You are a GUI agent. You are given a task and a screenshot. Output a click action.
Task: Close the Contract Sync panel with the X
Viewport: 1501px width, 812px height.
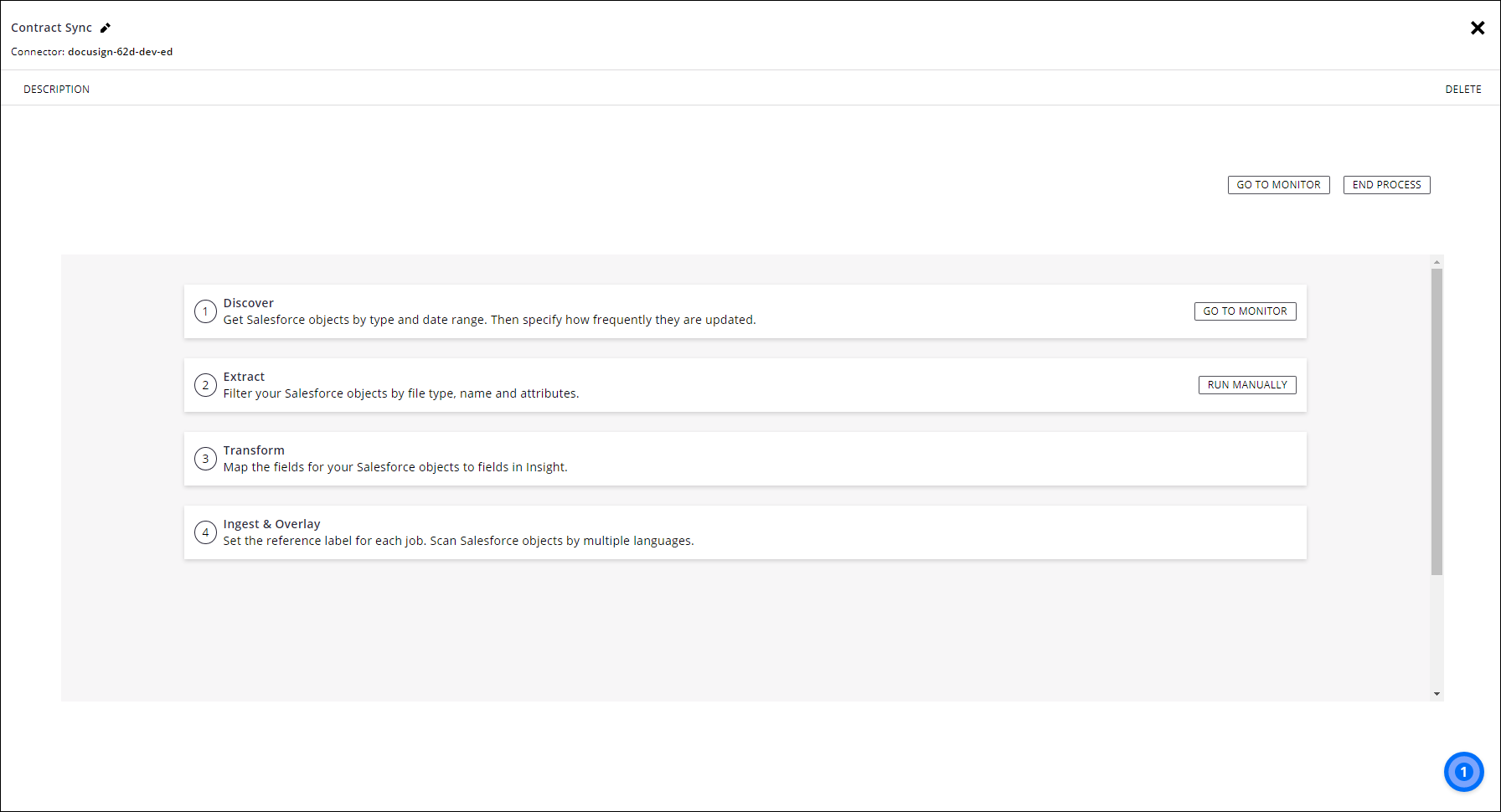[x=1478, y=27]
